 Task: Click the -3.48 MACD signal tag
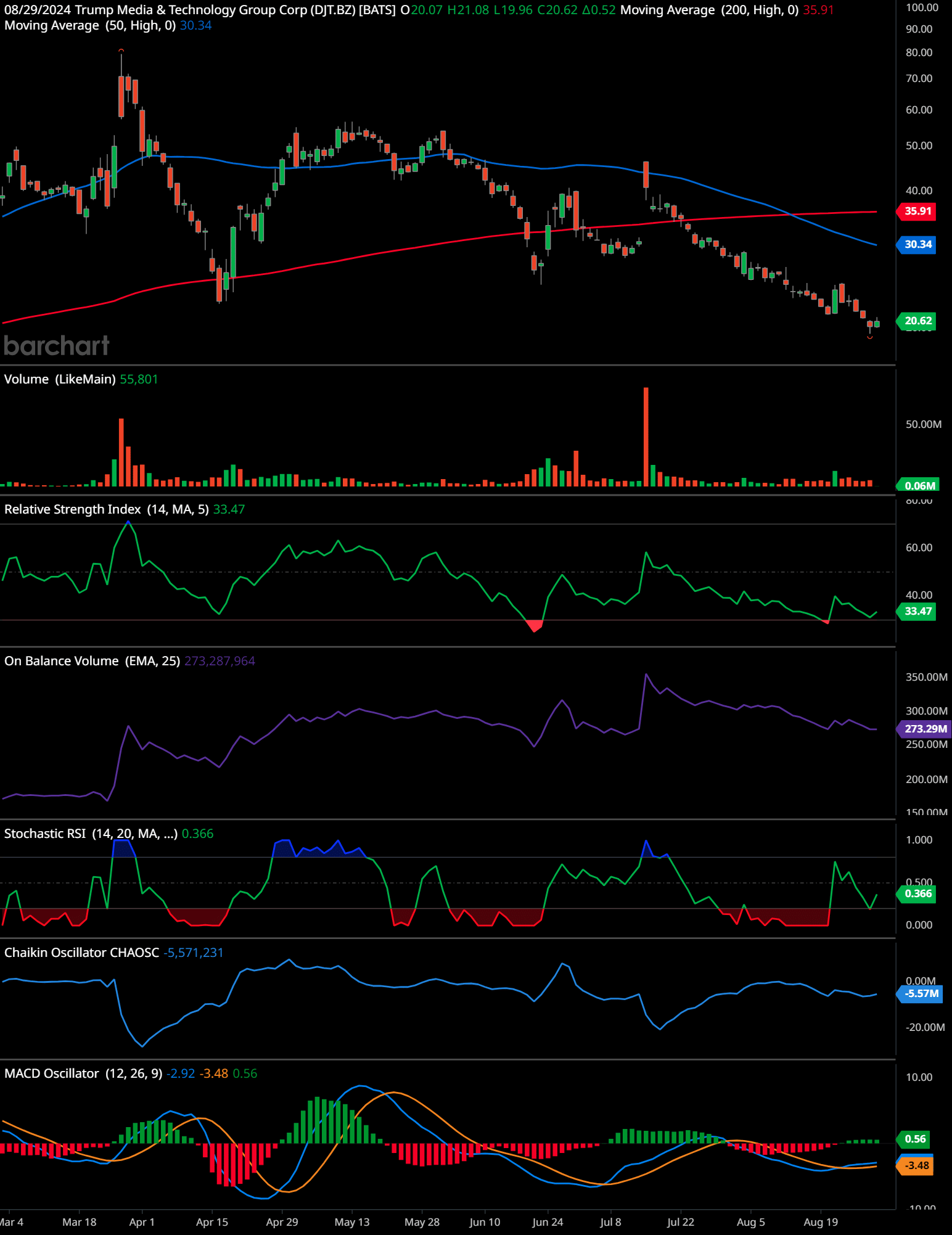pos(916,1166)
